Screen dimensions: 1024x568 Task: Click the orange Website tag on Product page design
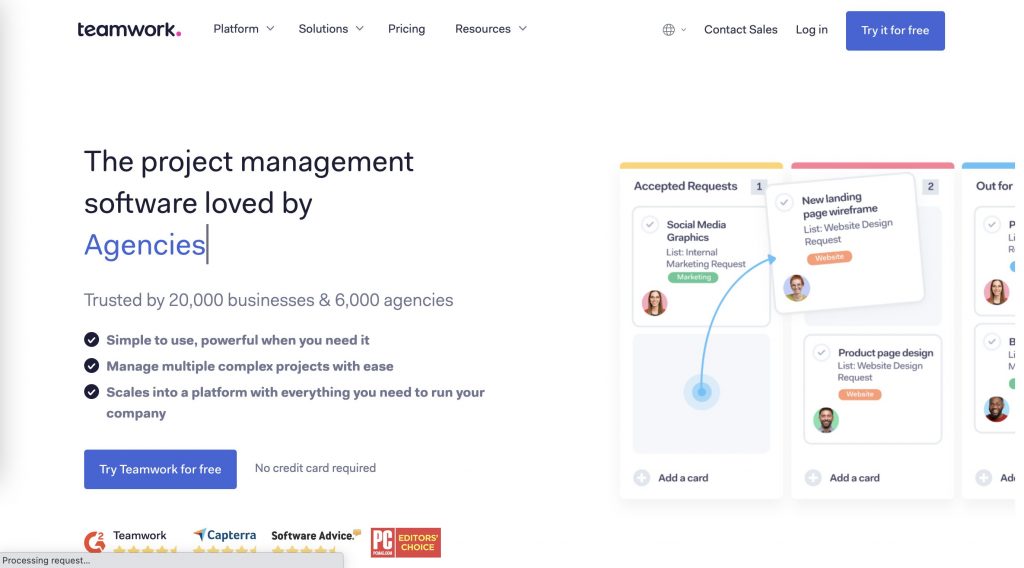point(859,394)
